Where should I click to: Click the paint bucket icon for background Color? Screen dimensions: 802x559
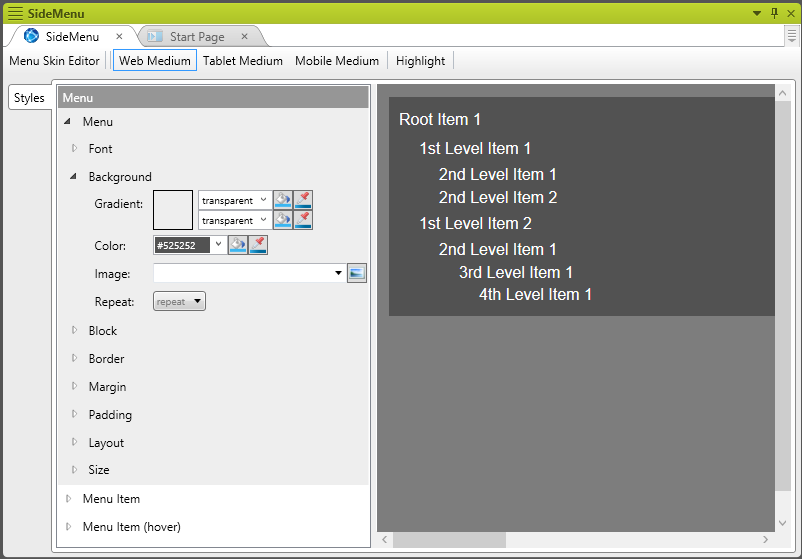click(237, 245)
